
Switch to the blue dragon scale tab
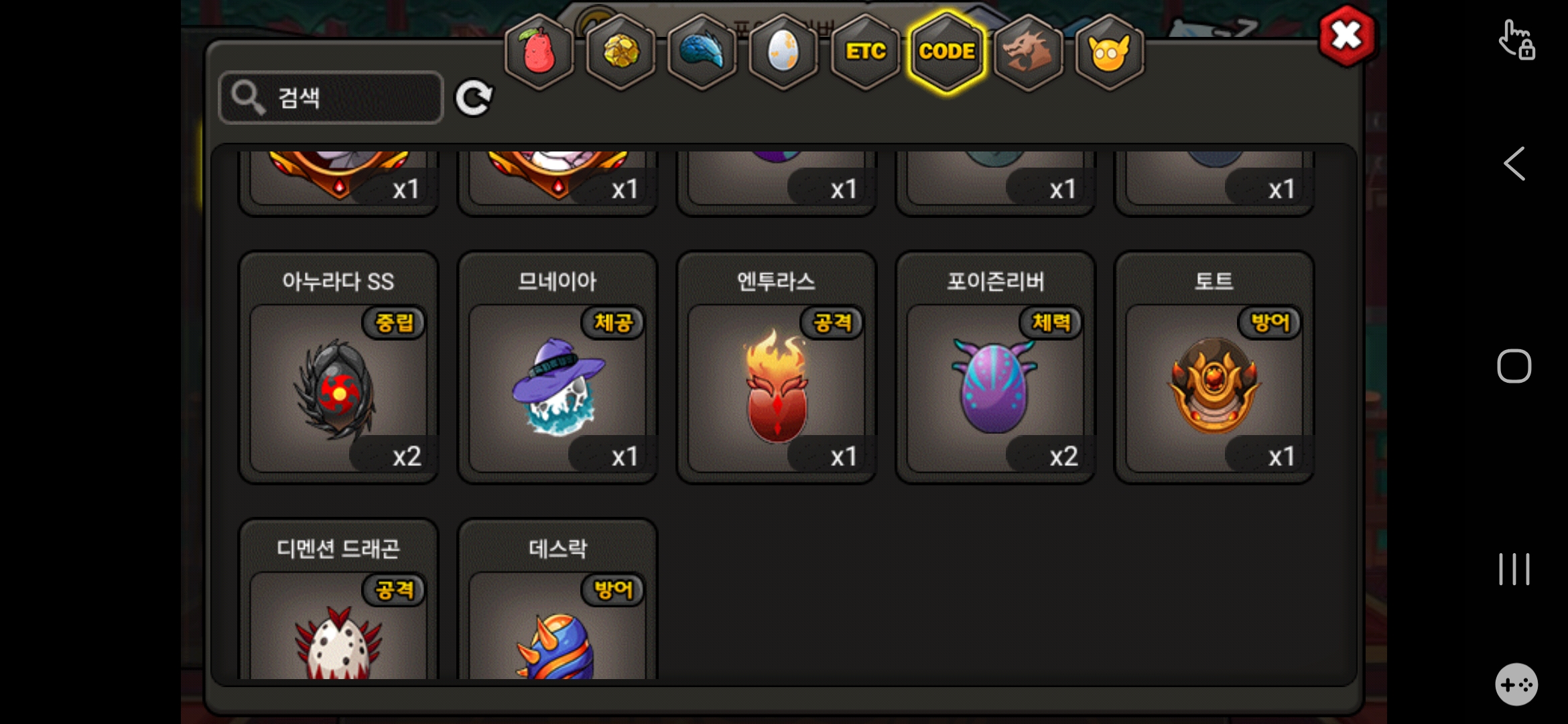[x=702, y=52]
